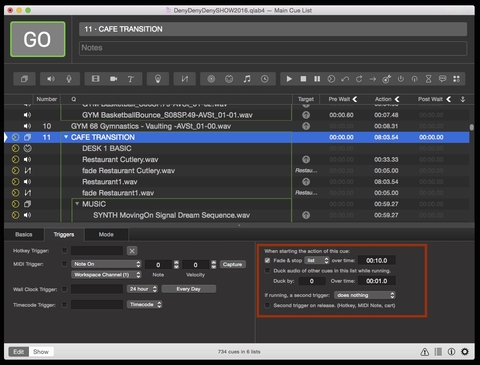
Task: Hit the big GO button
Action: point(38,39)
